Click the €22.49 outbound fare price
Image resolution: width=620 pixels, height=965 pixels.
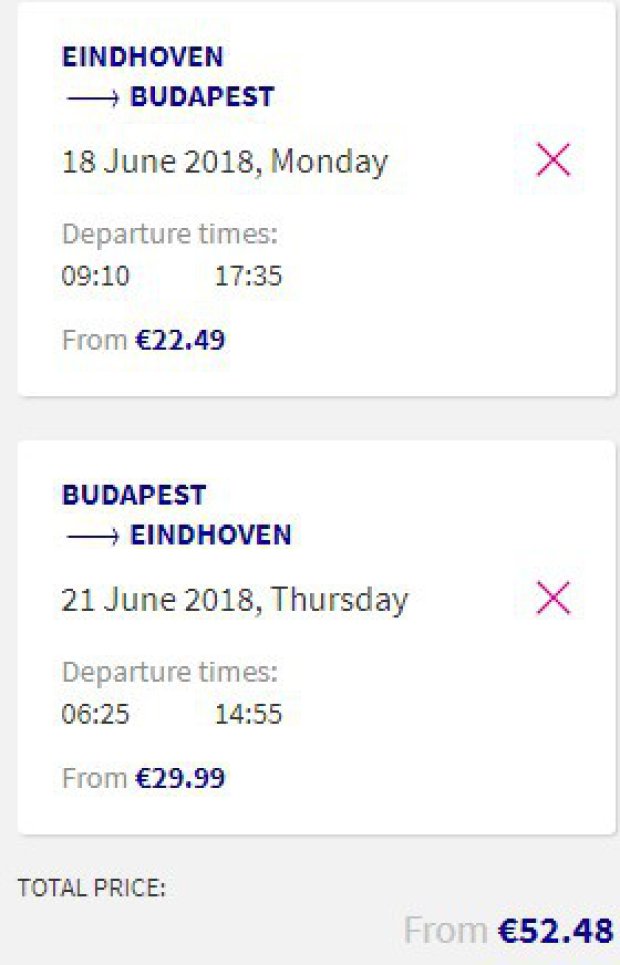(180, 340)
